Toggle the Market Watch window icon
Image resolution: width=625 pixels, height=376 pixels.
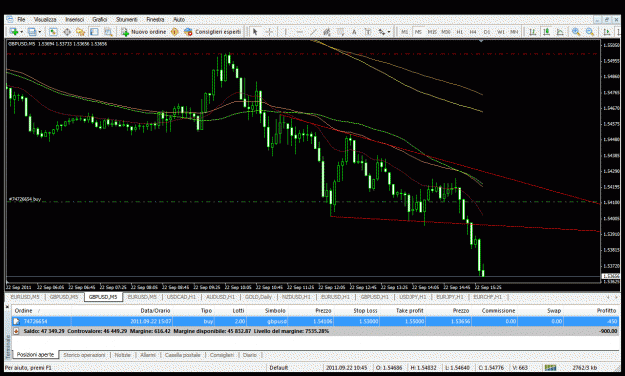pyautogui.click(x=53, y=31)
